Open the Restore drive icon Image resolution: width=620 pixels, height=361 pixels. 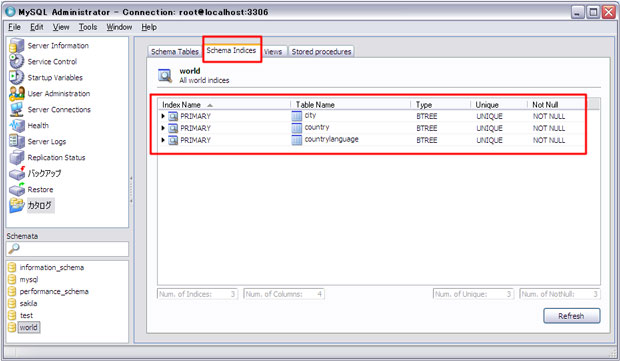17,189
